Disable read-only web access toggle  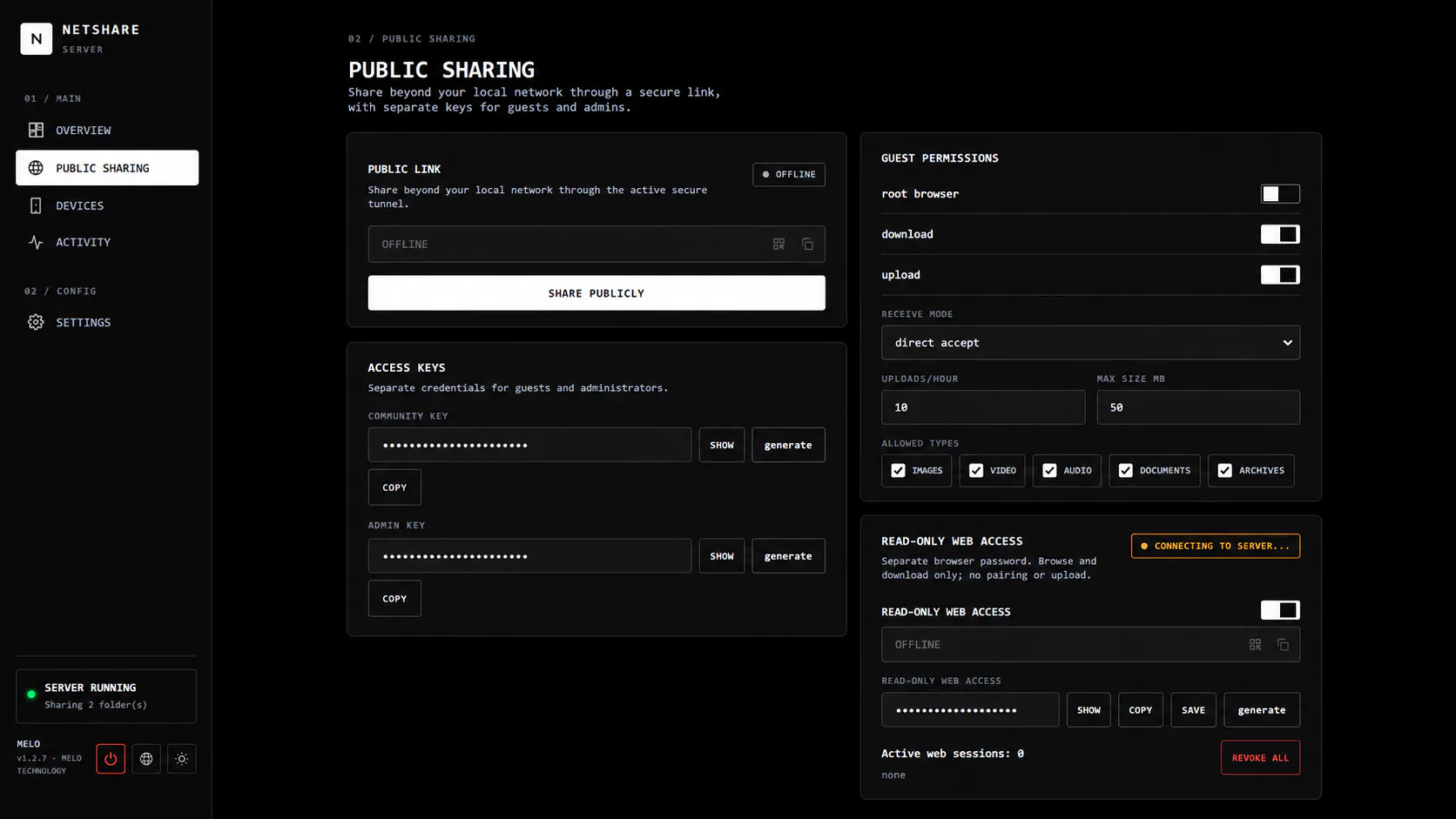(x=1280, y=610)
